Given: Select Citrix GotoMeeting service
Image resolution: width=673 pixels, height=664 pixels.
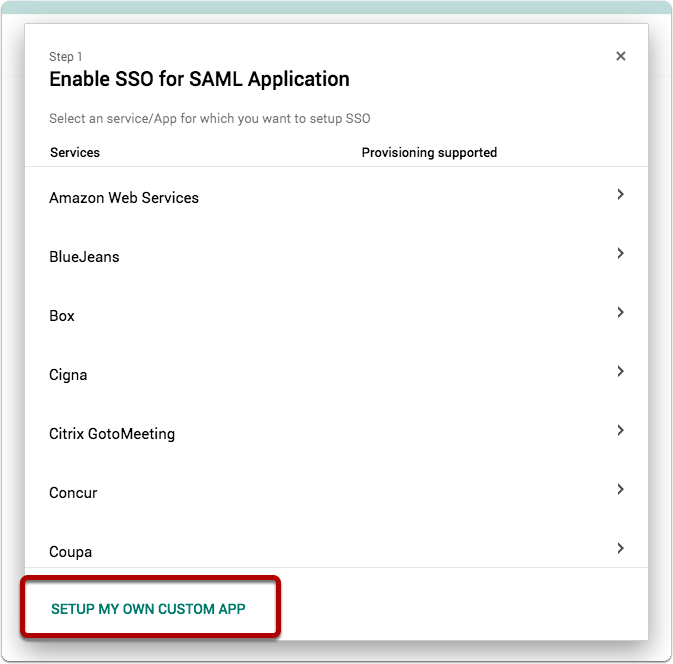Looking at the screenshot, I should point(112,434).
